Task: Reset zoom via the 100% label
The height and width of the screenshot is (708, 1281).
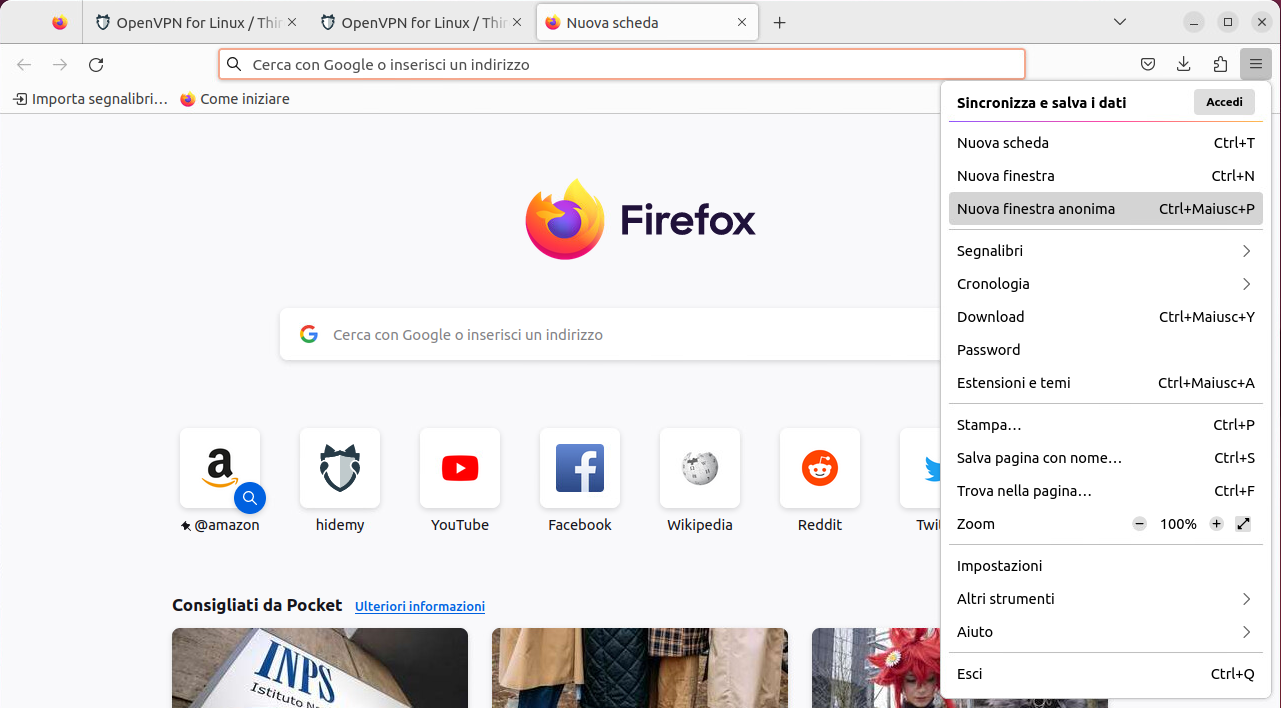Action: (1178, 524)
